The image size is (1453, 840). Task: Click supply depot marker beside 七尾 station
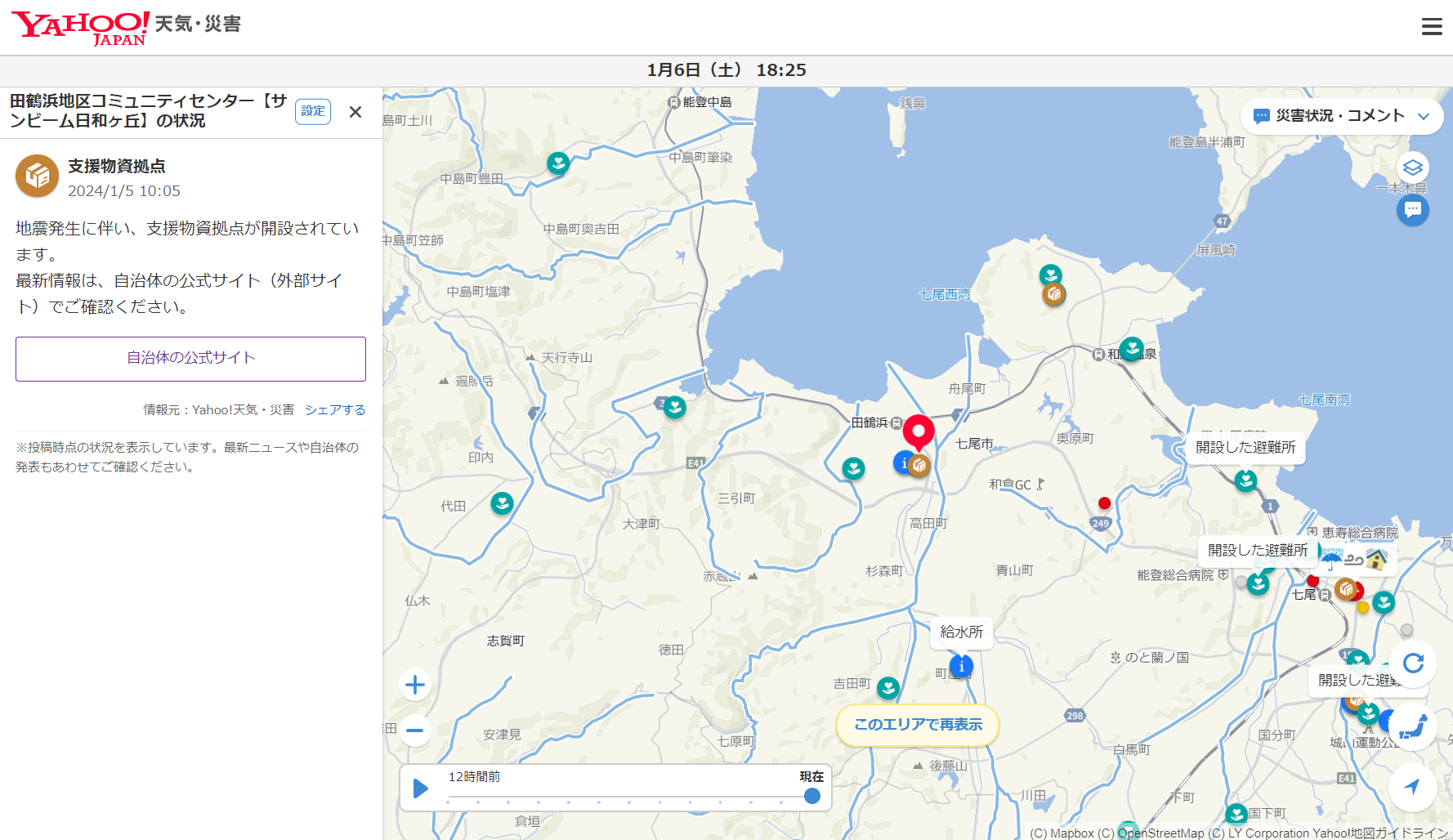tap(1346, 588)
